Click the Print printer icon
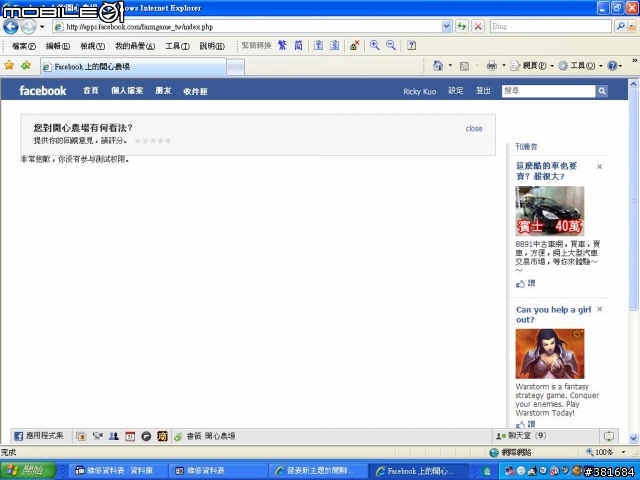Image resolution: width=640 pixels, height=480 pixels. pyautogui.click(x=492, y=66)
